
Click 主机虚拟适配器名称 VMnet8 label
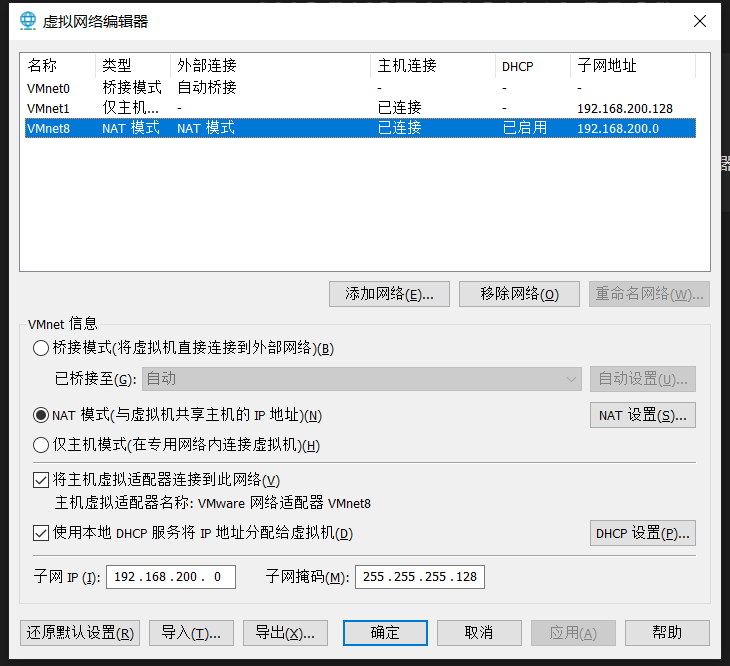pyautogui.click(x=213, y=503)
